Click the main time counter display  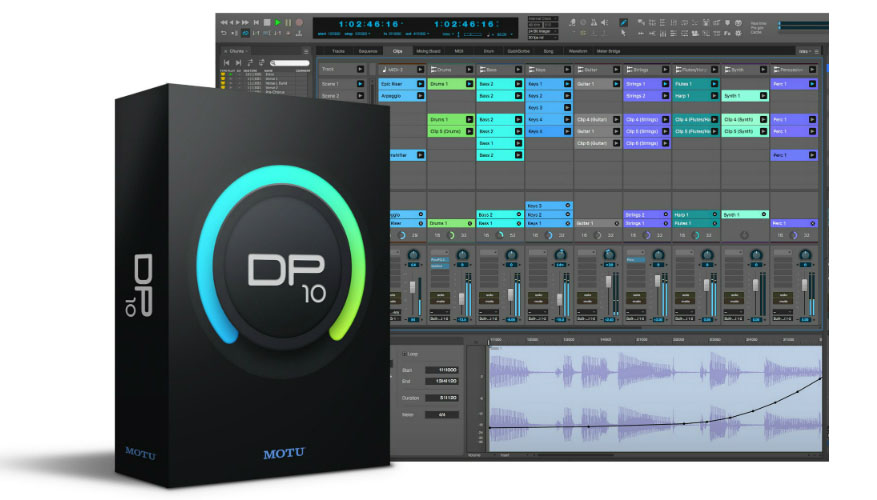[x=369, y=24]
